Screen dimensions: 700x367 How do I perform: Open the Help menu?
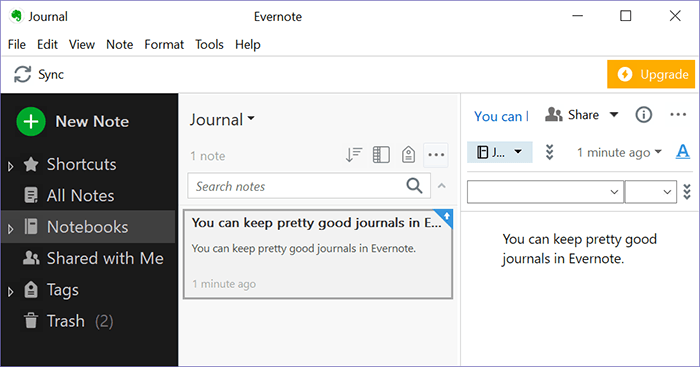248,45
